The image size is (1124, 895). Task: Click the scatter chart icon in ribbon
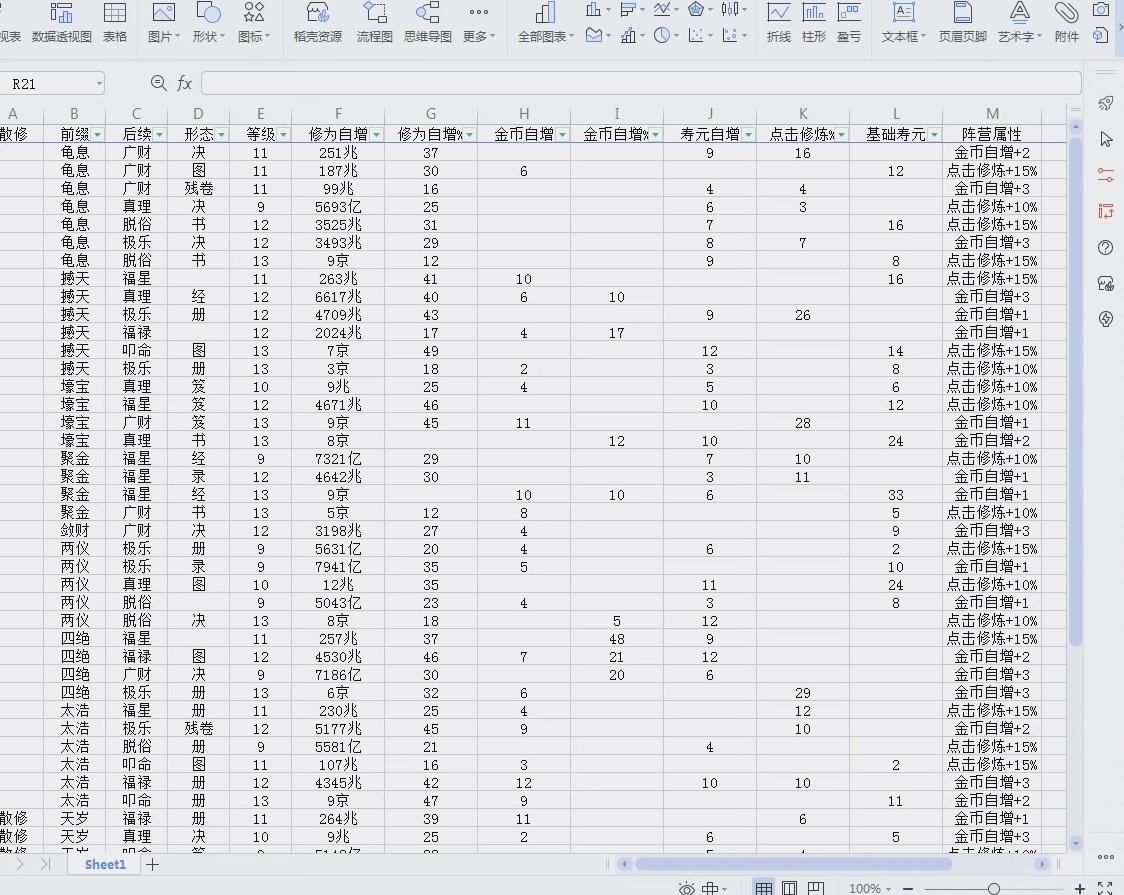pyautogui.click(x=695, y=36)
